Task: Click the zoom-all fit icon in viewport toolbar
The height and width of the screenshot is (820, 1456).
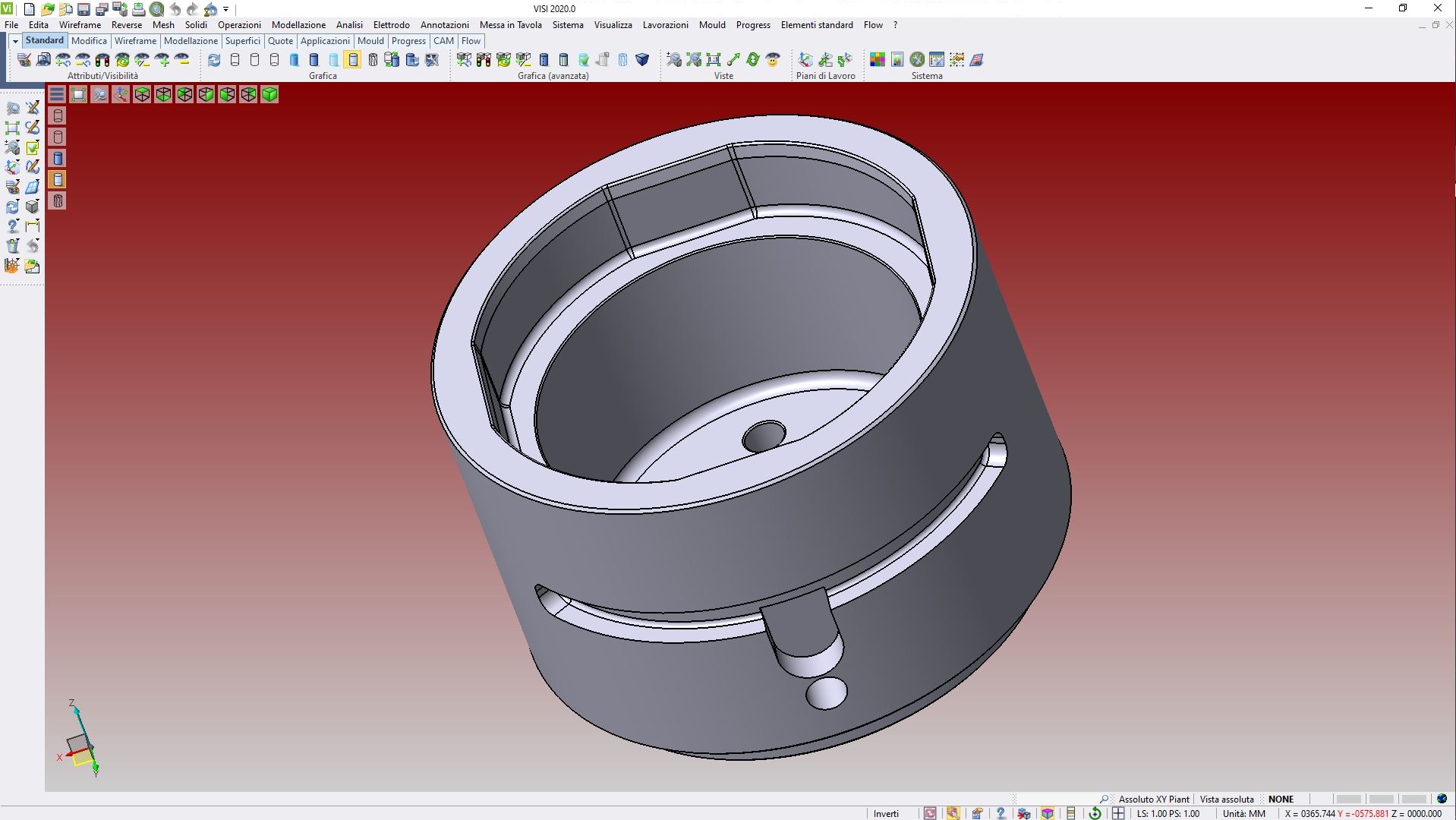Action: coord(78,94)
